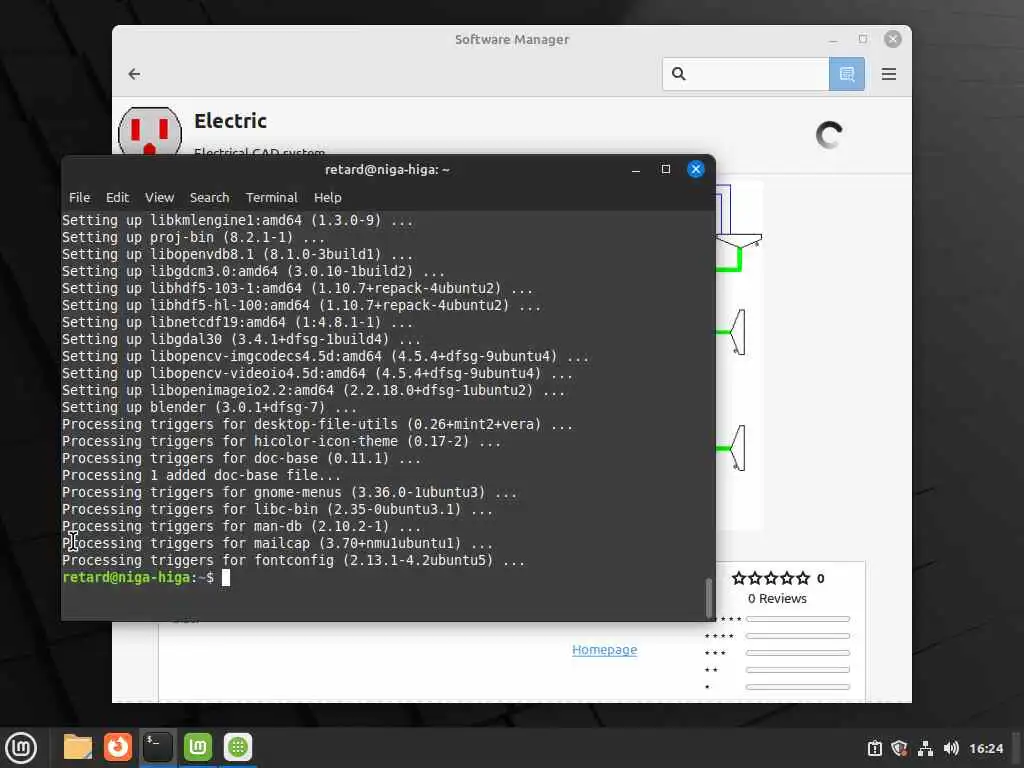Click the terminal title "retard@niga-higa: ~"

pos(387,170)
